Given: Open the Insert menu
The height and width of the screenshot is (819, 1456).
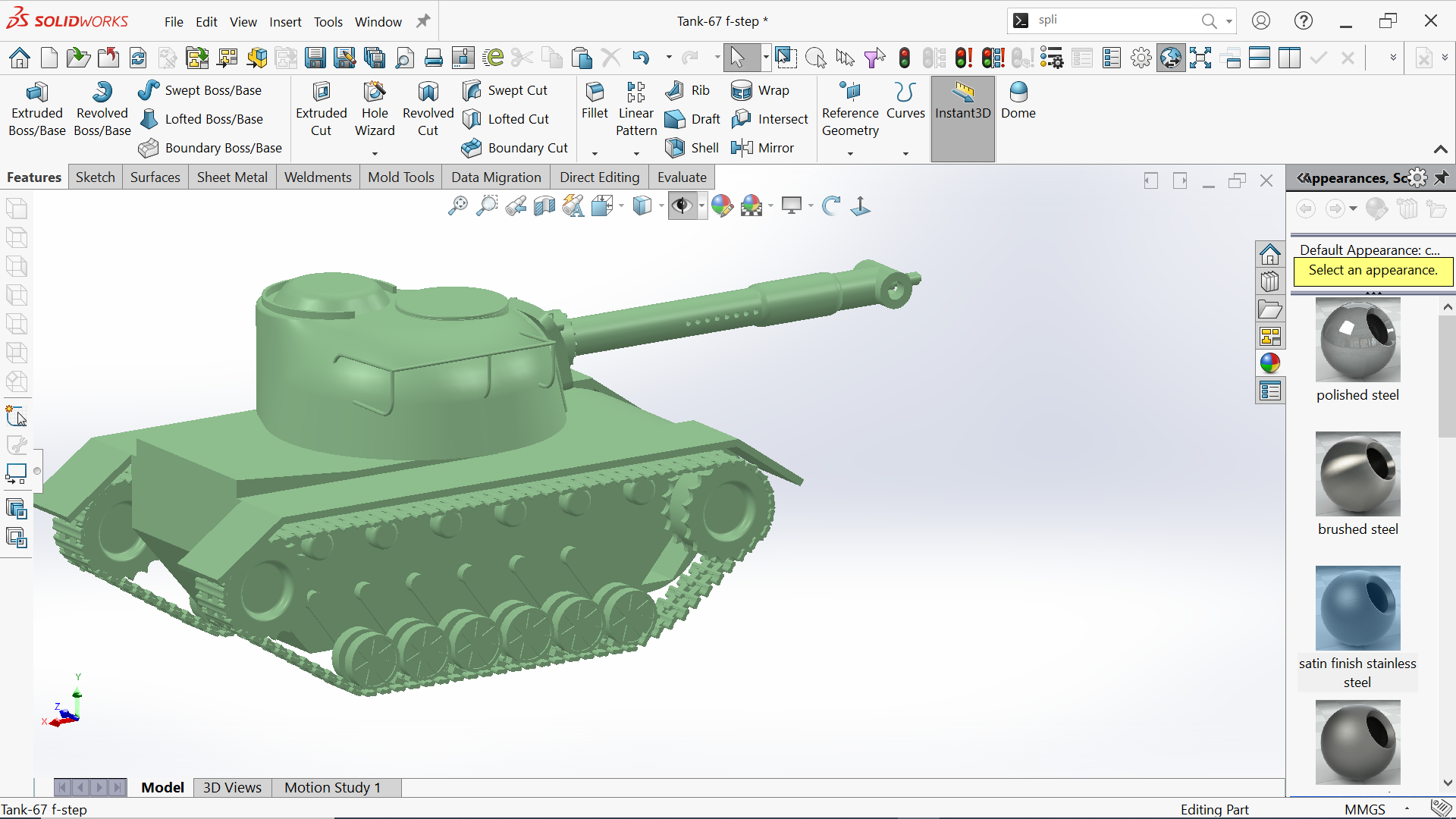Looking at the screenshot, I should [x=285, y=22].
